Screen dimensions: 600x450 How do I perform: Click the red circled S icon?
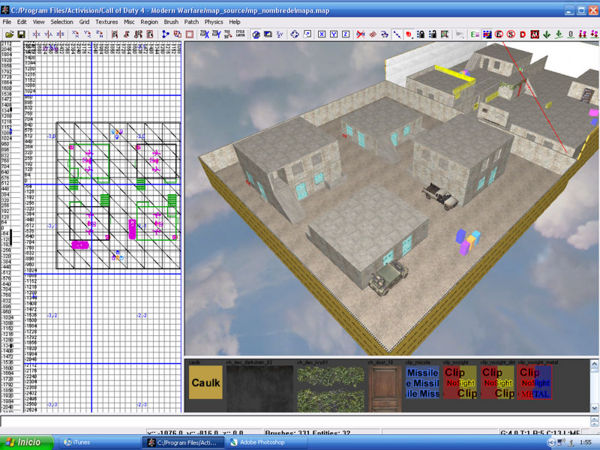pyautogui.click(x=511, y=34)
